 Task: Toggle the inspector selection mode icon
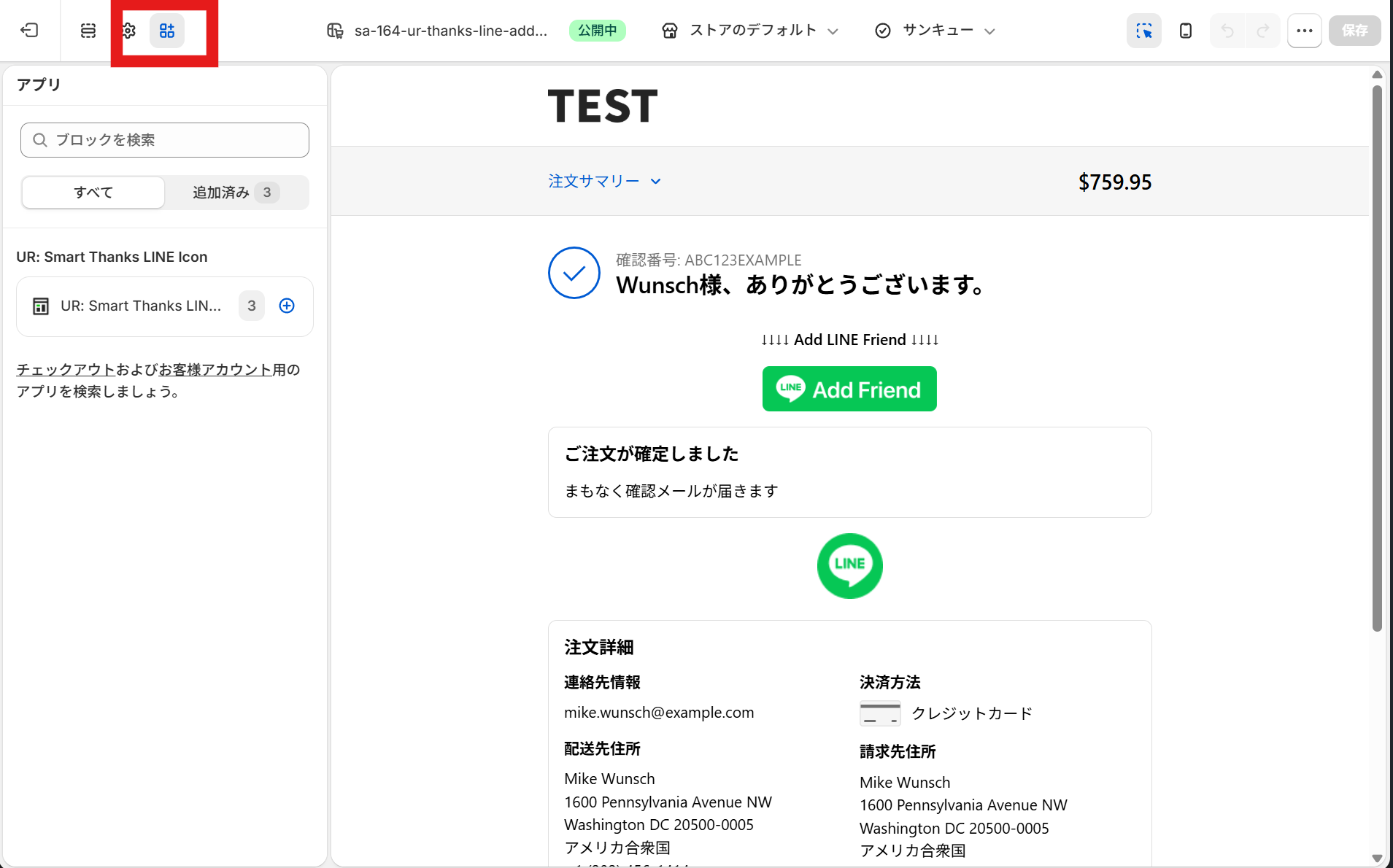[x=1143, y=31]
